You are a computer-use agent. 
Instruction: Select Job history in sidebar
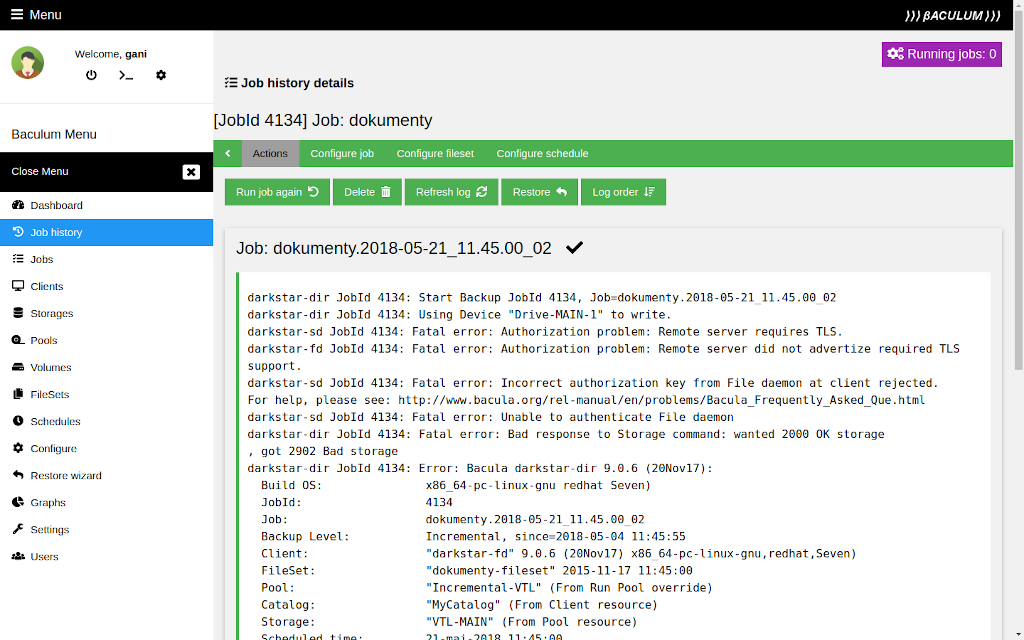point(106,232)
